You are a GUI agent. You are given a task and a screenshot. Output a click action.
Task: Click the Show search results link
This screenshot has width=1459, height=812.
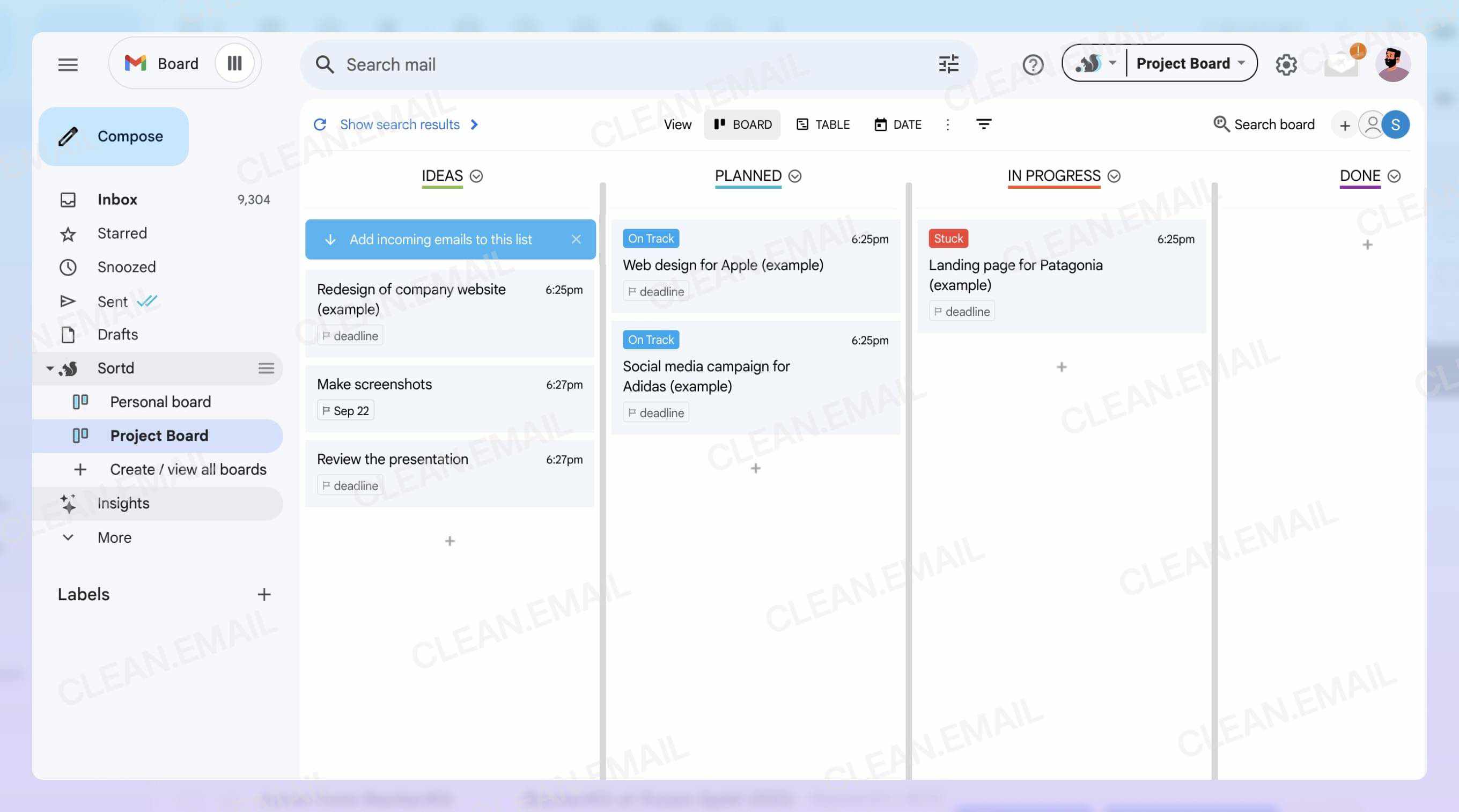[x=400, y=124]
